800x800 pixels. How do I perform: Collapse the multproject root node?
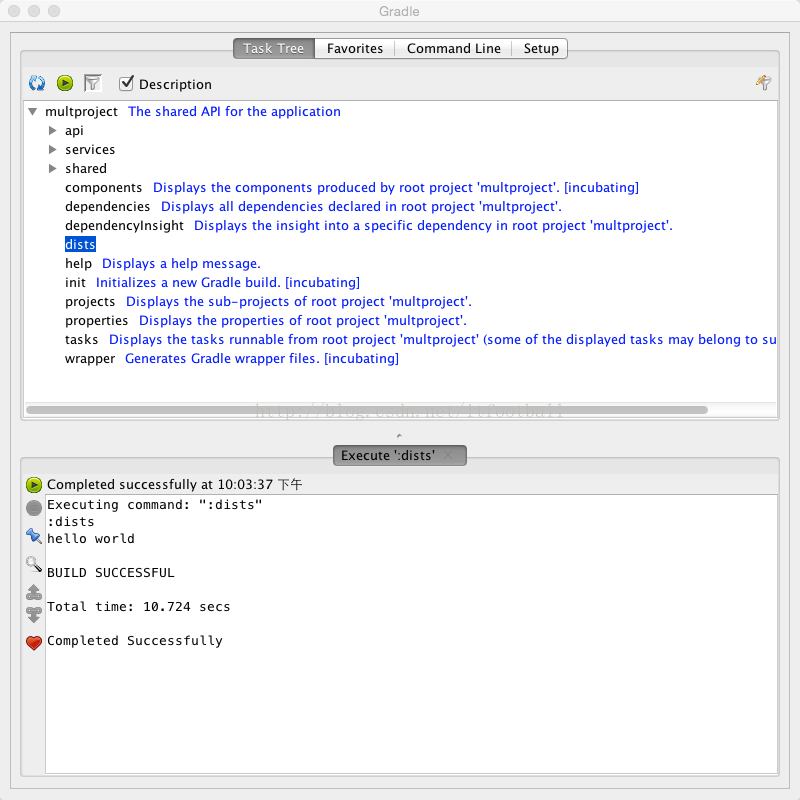tap(33, 111)
